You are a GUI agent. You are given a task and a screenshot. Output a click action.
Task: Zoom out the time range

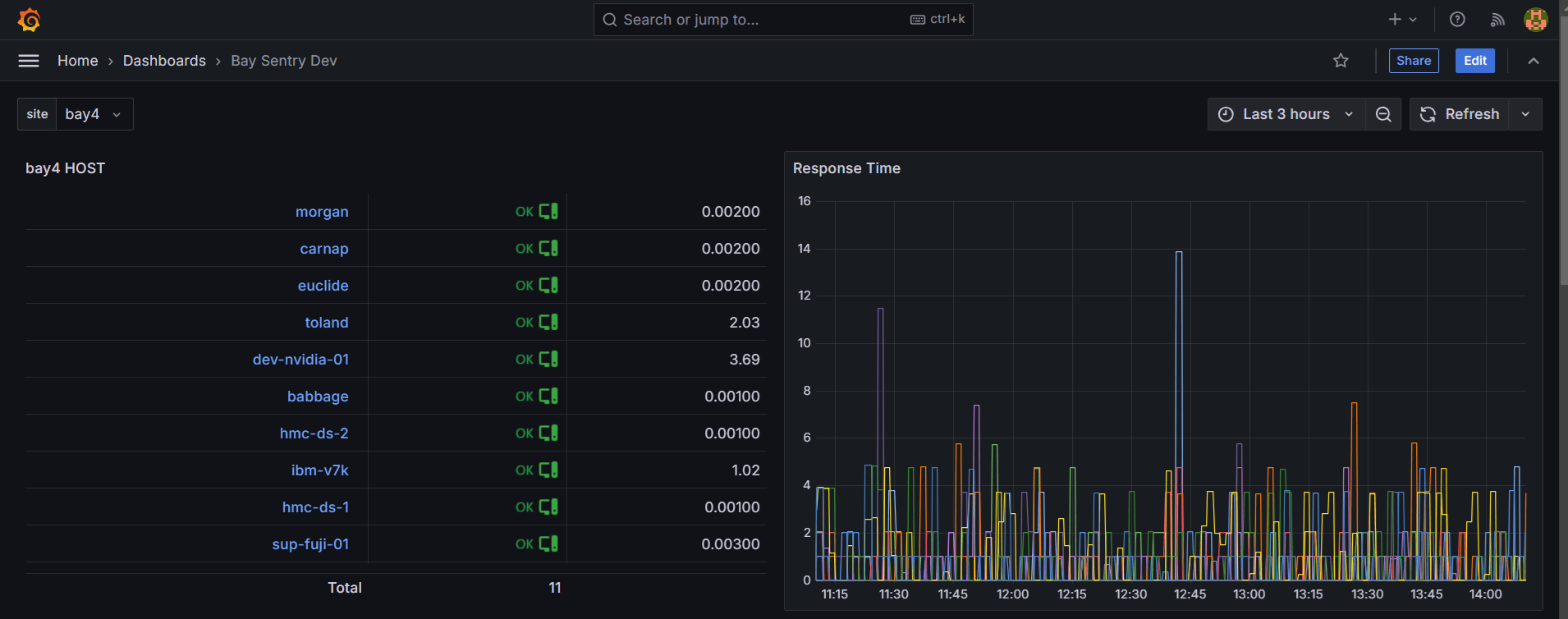point(1383,114)
